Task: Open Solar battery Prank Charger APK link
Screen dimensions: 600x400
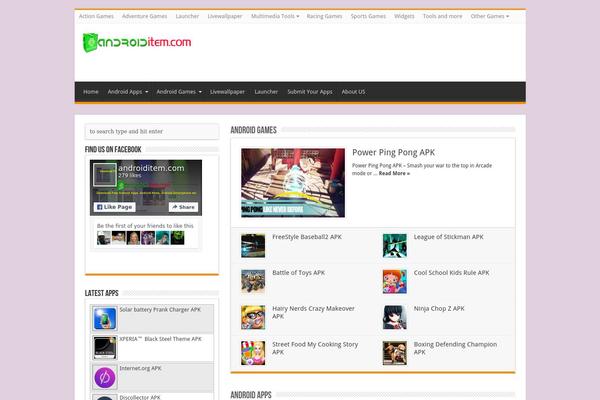Action: point(160,310)
